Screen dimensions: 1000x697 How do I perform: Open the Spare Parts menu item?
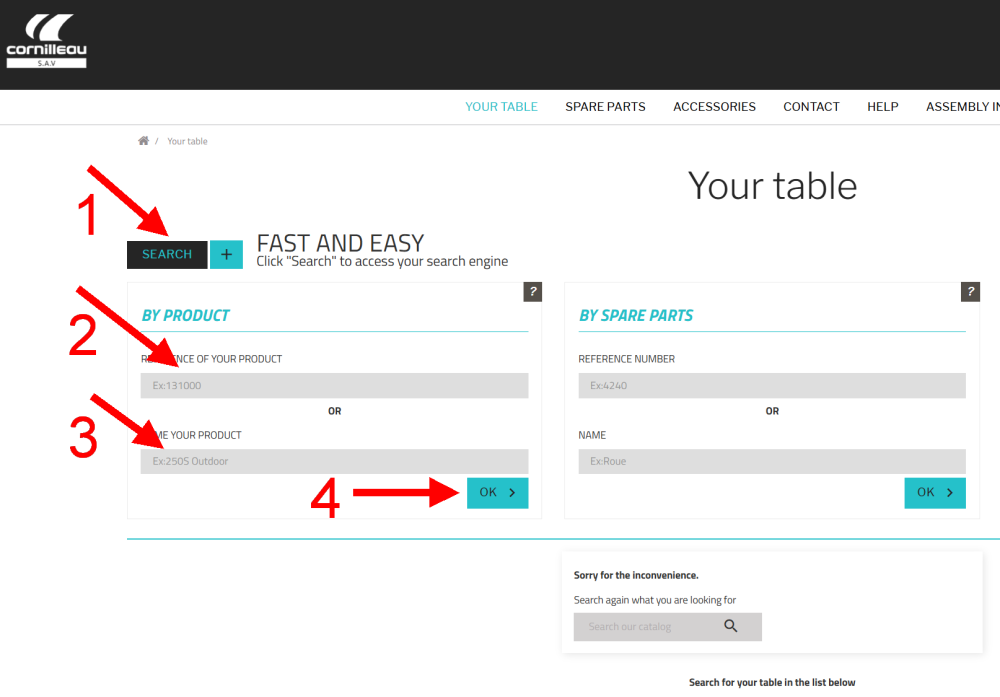tap(605, 107)
